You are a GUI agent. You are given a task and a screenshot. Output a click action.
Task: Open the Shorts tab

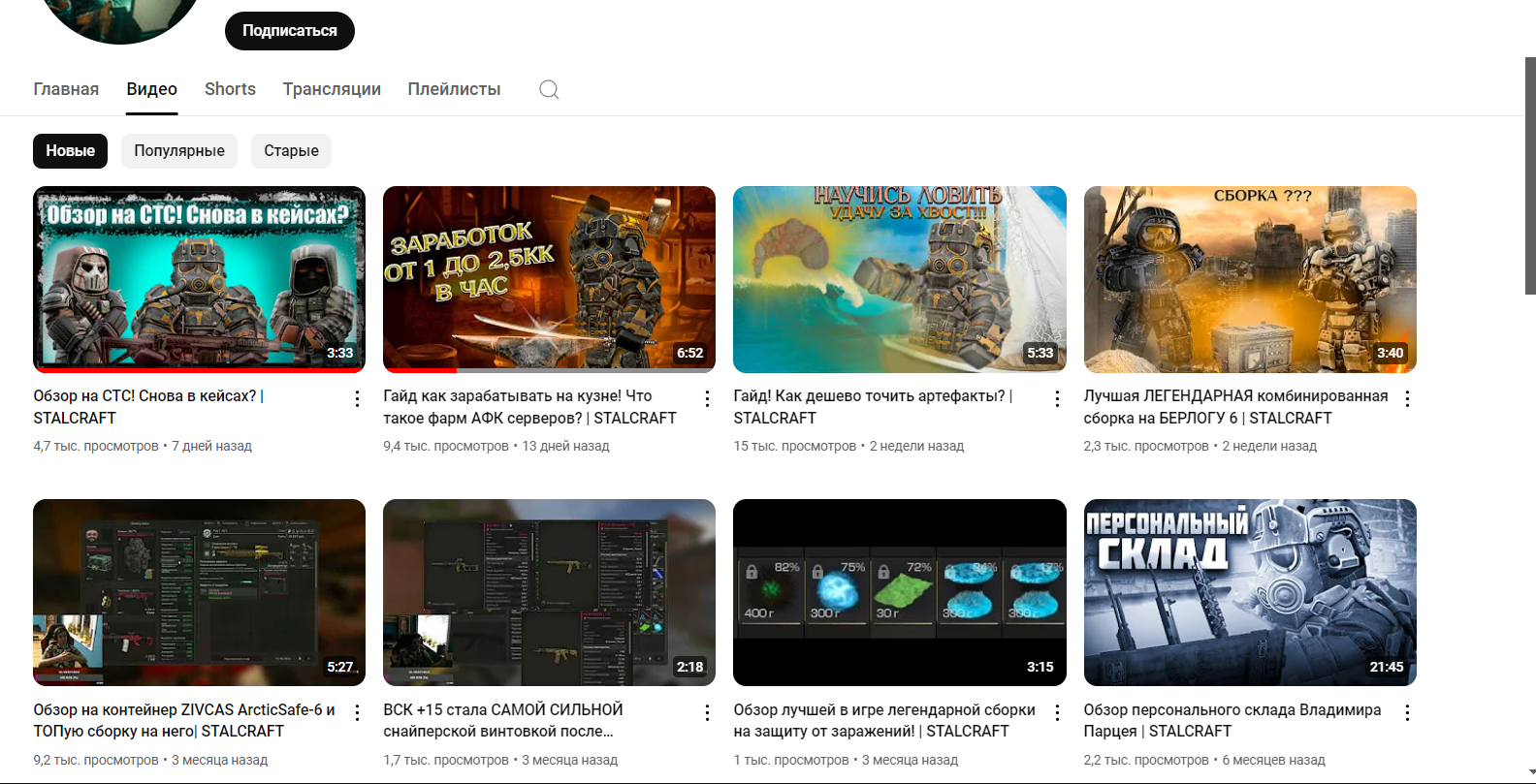pyautogui.click(x=230, y=89)
